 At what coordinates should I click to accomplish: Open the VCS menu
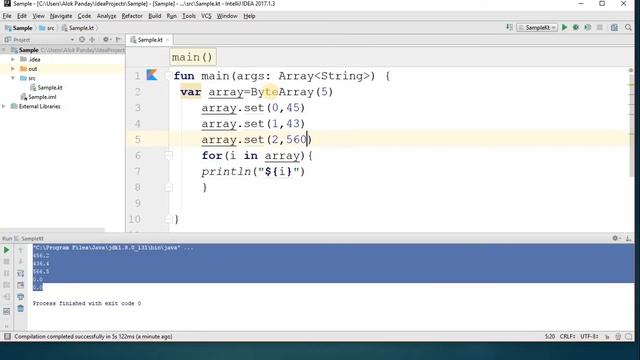[206, 16]
